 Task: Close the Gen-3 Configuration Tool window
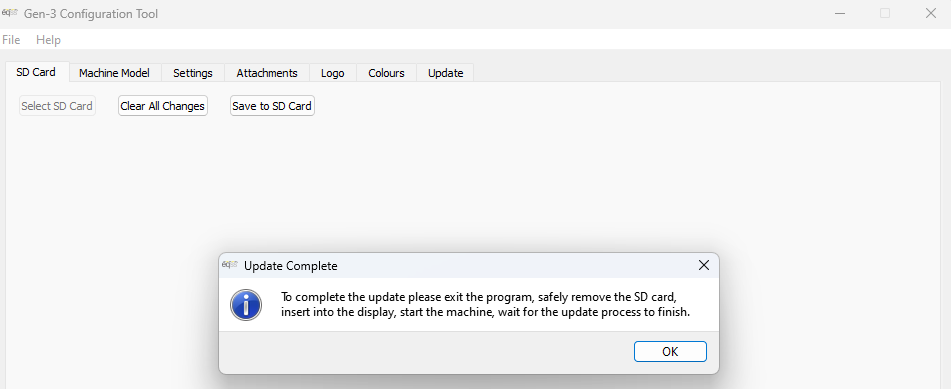[x=930, y=13]
